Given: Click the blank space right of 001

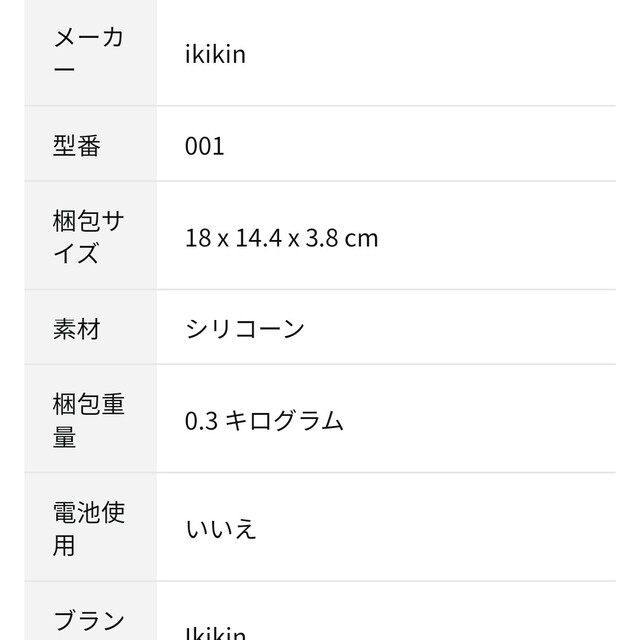Looking at the screenshot, I should pos(420,144).
